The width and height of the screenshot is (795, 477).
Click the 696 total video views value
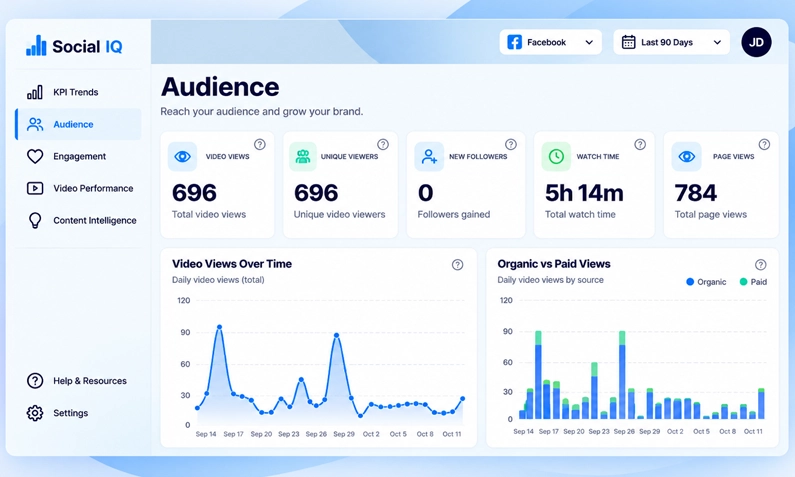click(194, 193)
